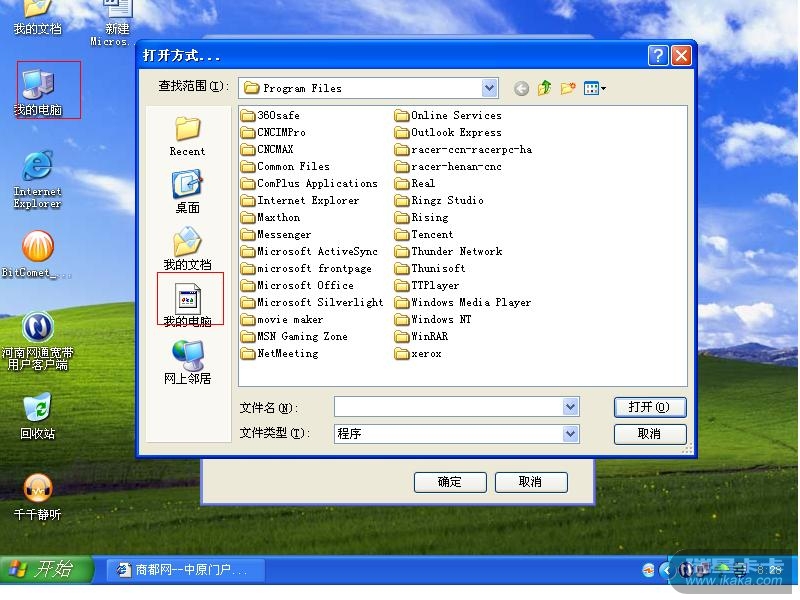Select the Windows Media Player folder

click(x=463, y=303)
